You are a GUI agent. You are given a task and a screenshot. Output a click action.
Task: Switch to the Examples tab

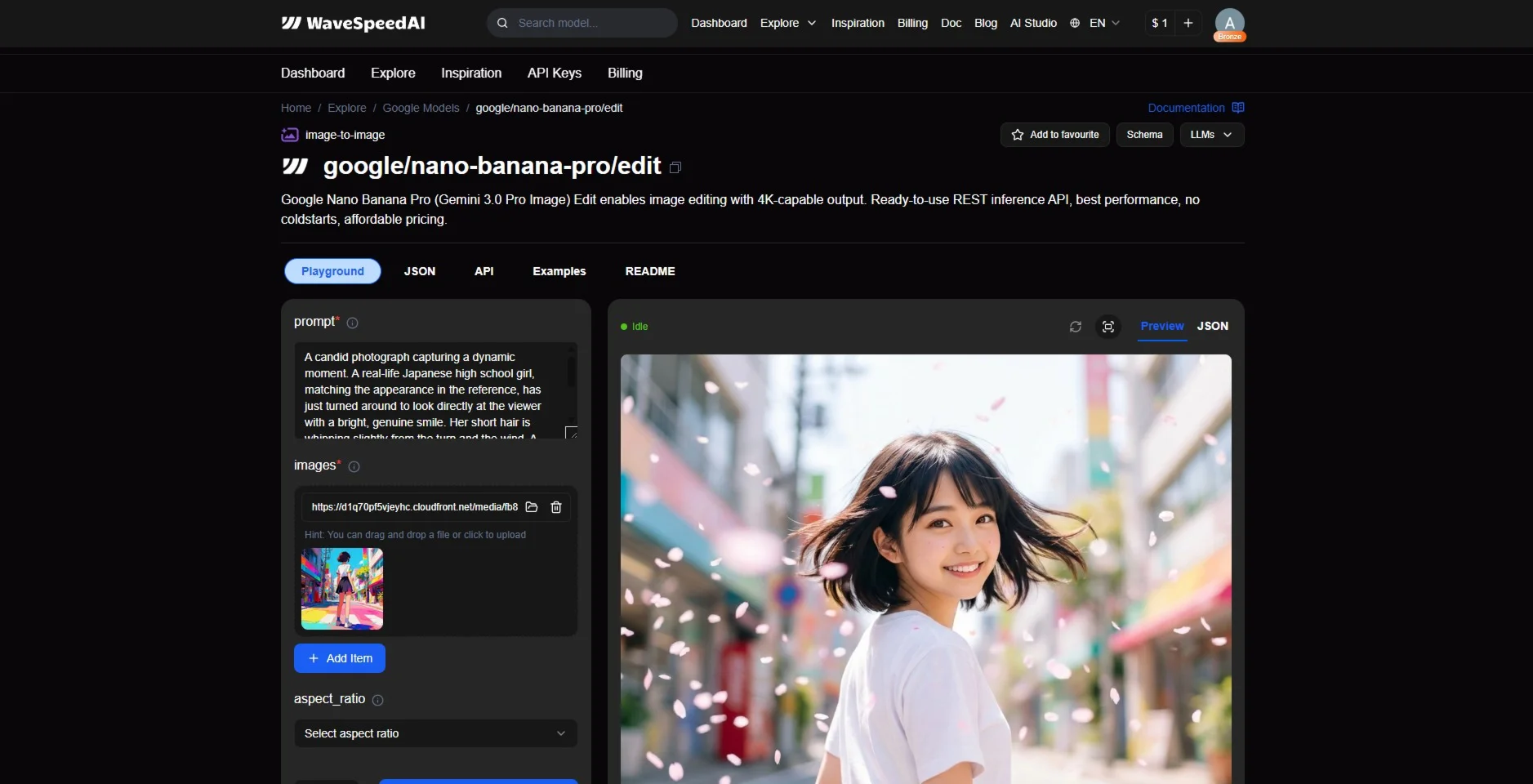(559, 271)
